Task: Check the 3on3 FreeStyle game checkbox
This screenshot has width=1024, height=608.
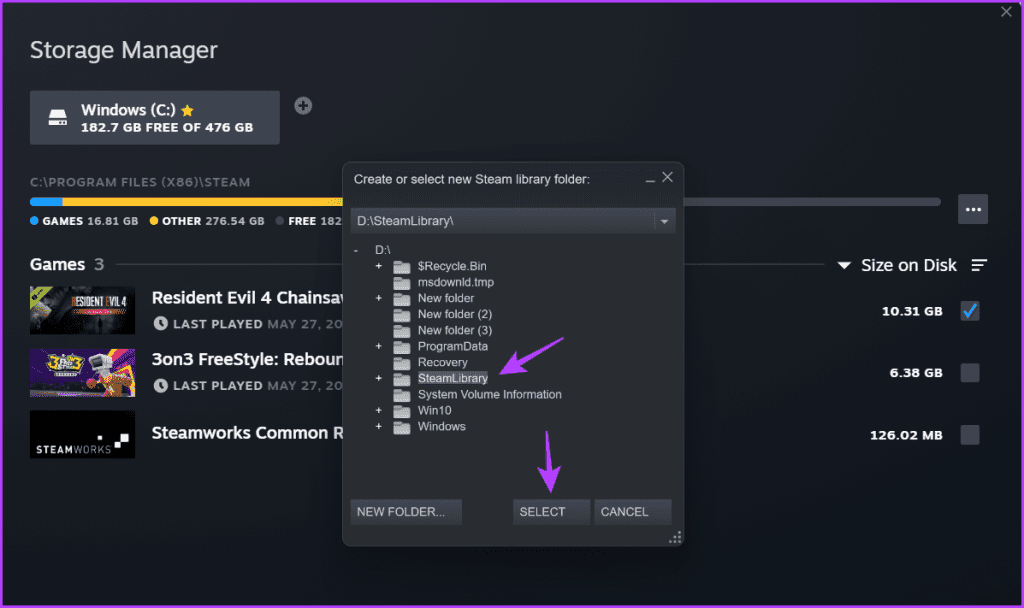Action: pyautogui.click(x=970, y=373)
